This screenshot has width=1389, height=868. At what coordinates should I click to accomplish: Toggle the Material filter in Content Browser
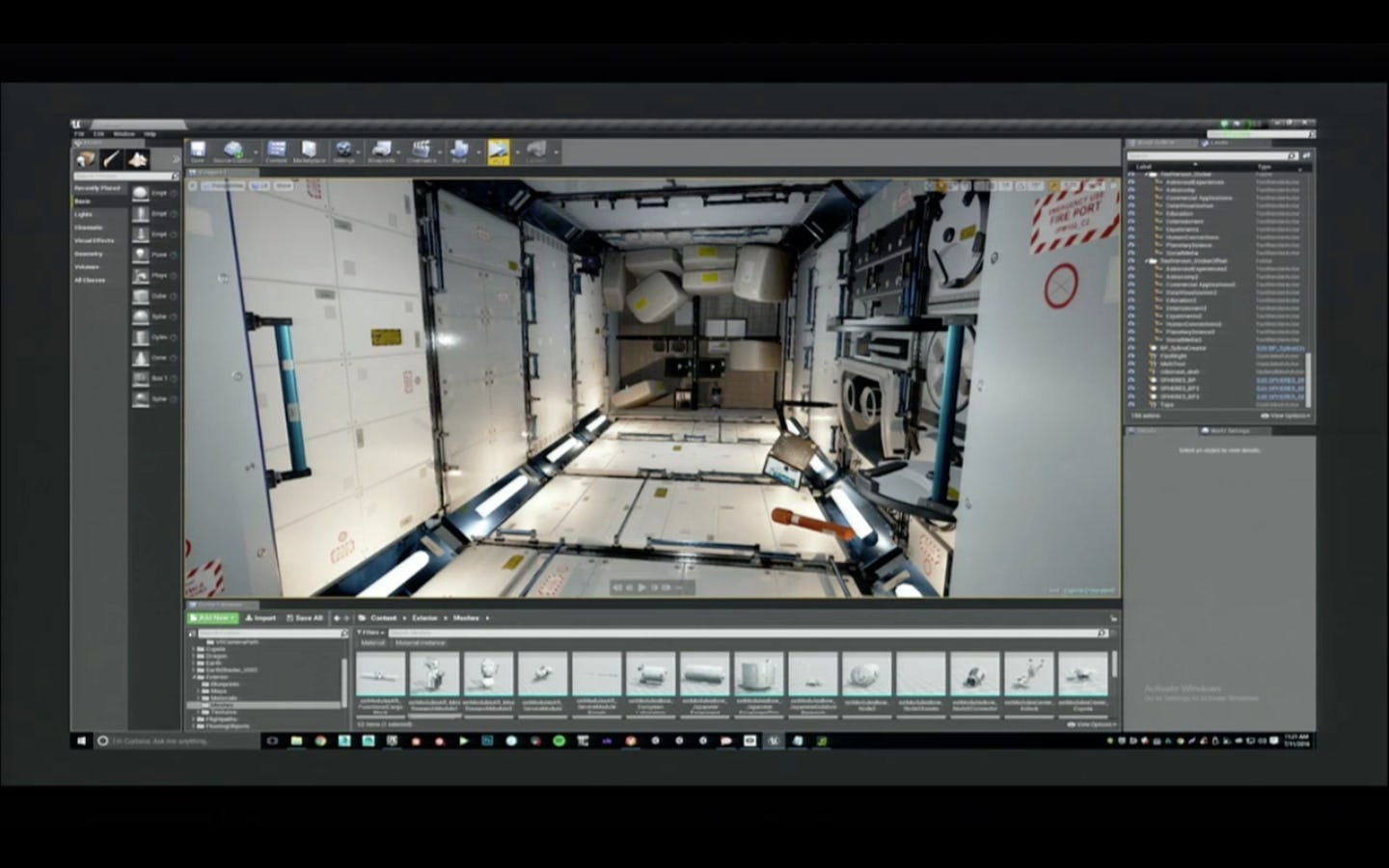pos(372,642)
